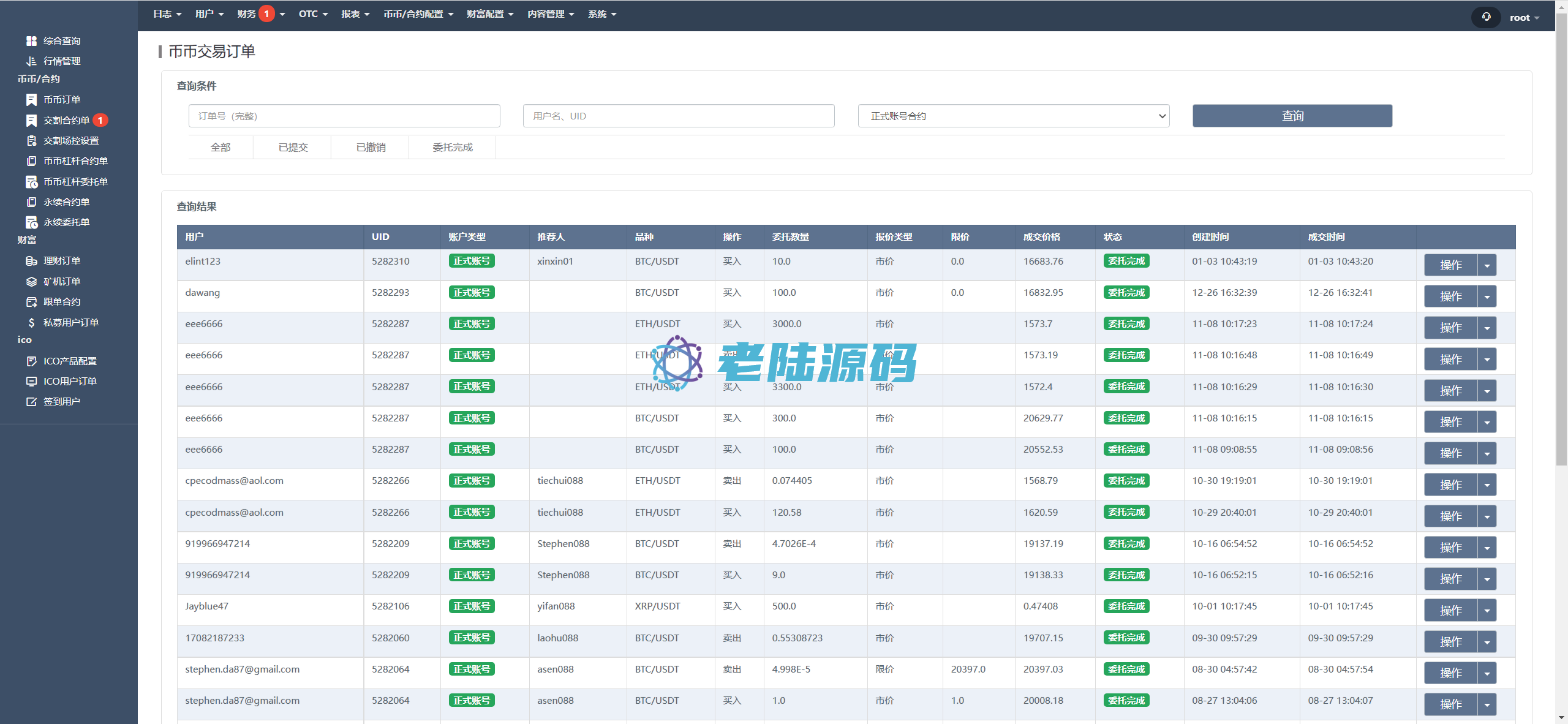The height and width of the screenshot is (724, 1568).
Task: Open the 综合查询 sidebar icon
Action: click(31, 41)
